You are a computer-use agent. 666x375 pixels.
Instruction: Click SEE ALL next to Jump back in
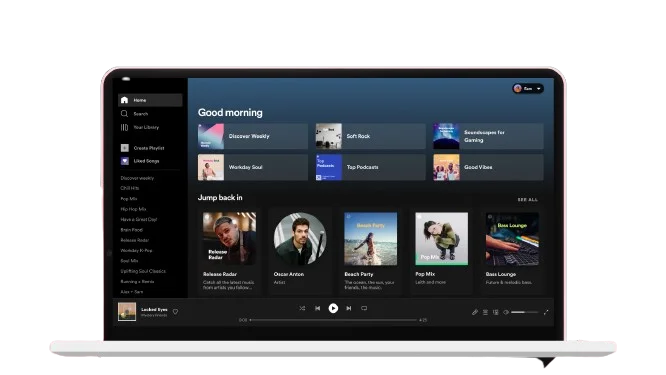point(528,200)
